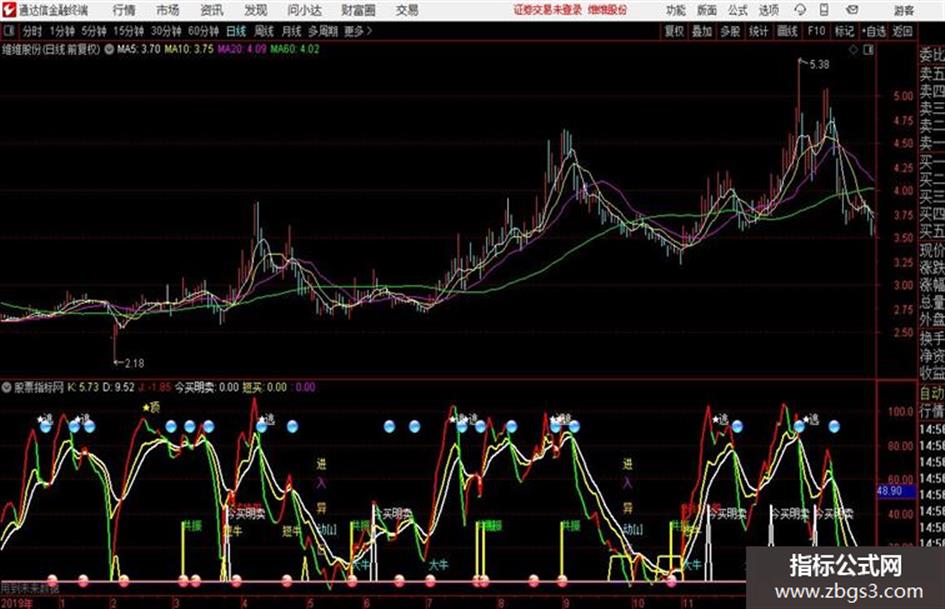The image size is (945, 609).
Task: Click the 复权 toolbar button
Action: pos(674,31)
